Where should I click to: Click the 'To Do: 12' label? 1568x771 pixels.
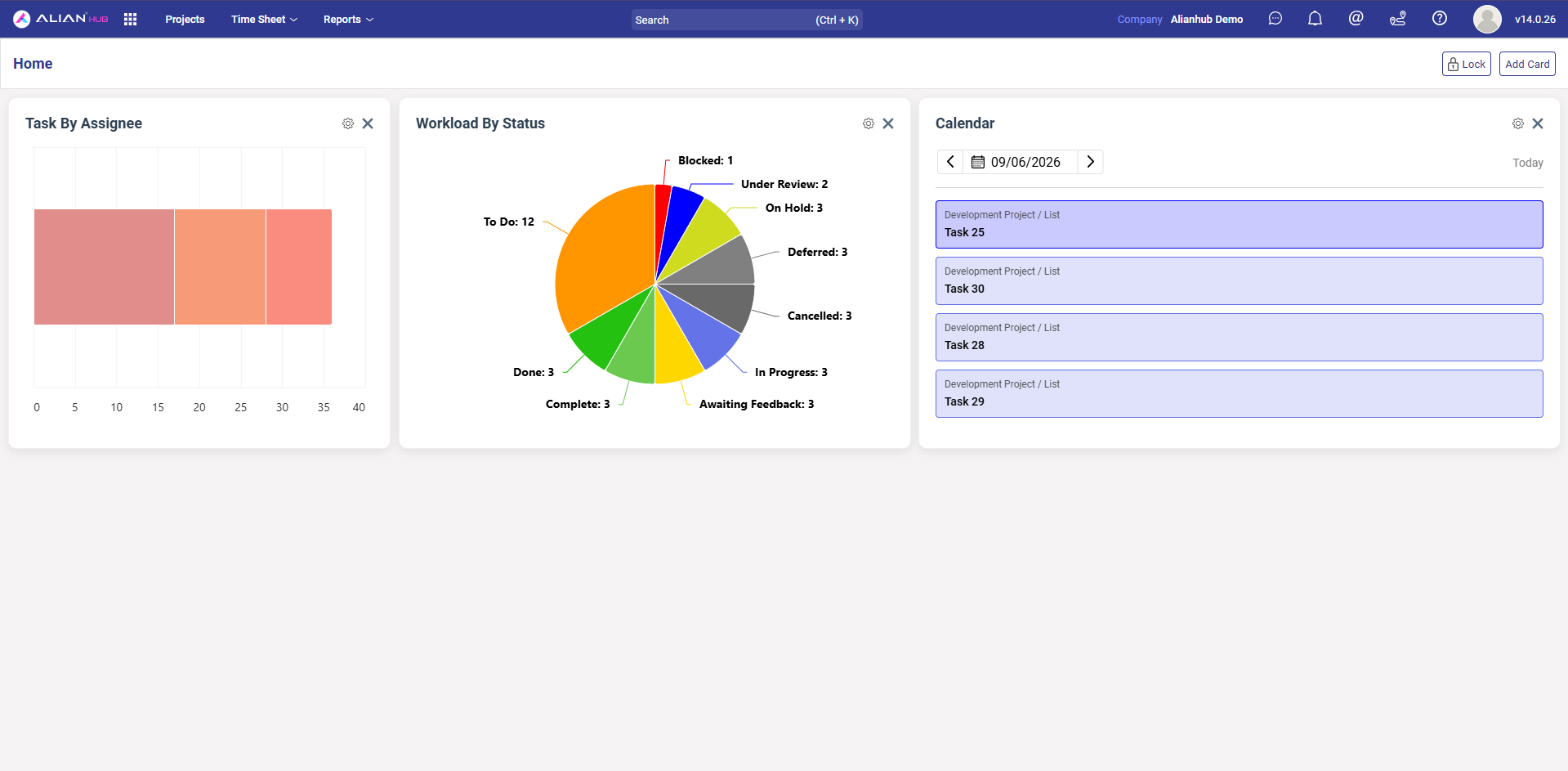click(x=508, y=222)
